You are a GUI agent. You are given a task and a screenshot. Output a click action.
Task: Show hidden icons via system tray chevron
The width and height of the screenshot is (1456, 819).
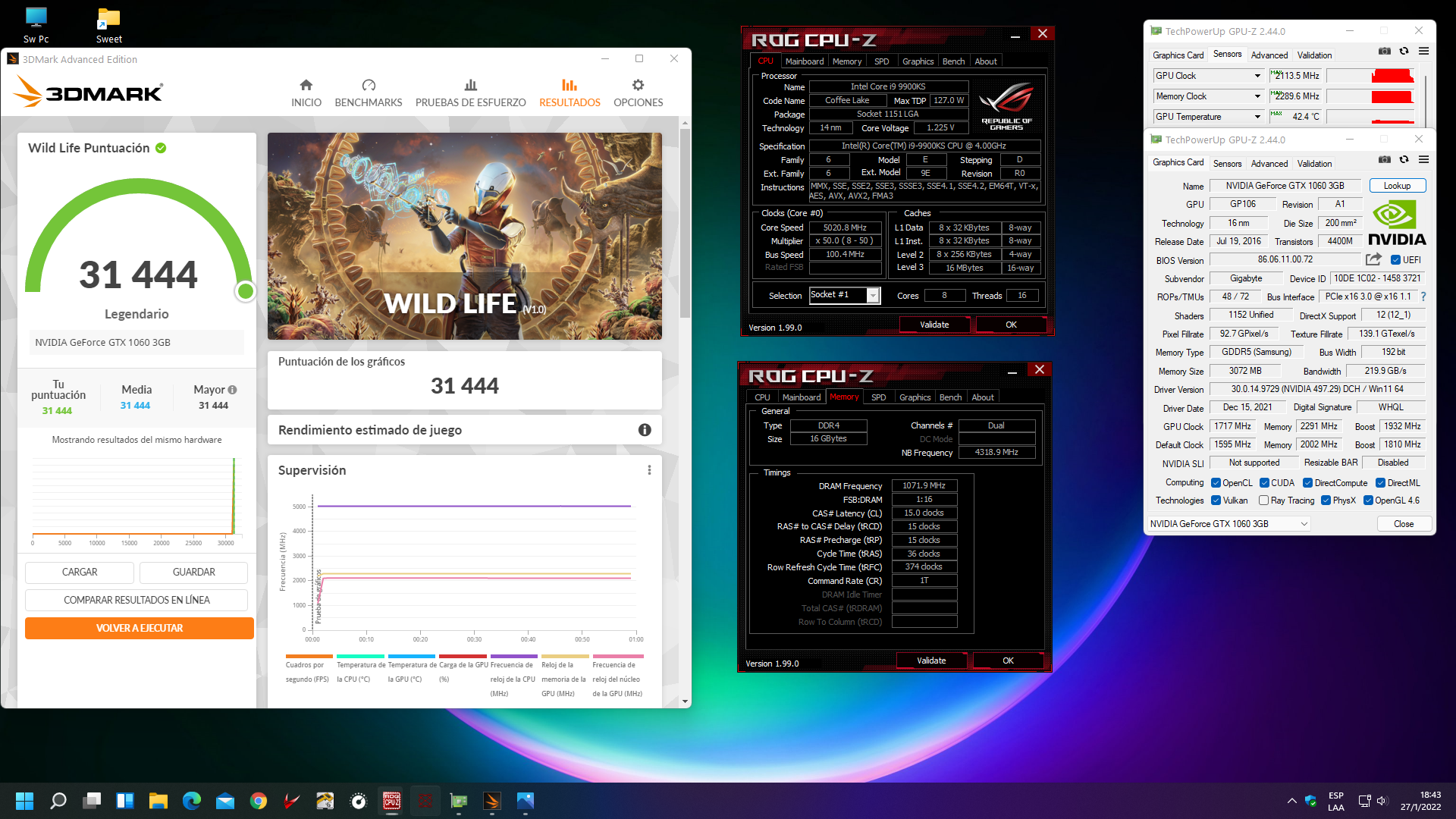[1291, 801]
